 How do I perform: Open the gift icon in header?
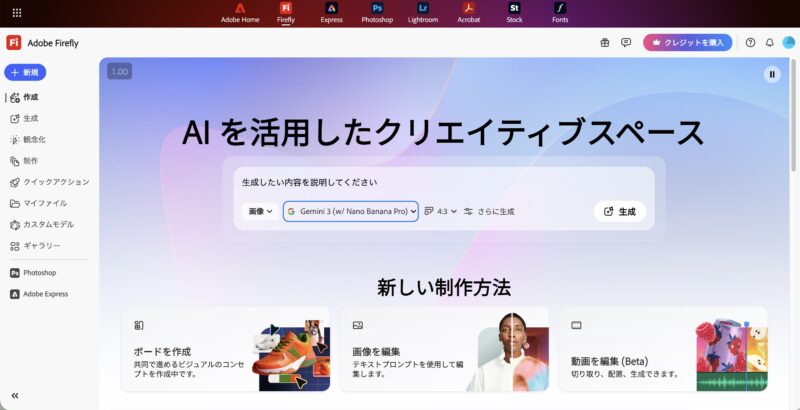[x=605, y=43]
